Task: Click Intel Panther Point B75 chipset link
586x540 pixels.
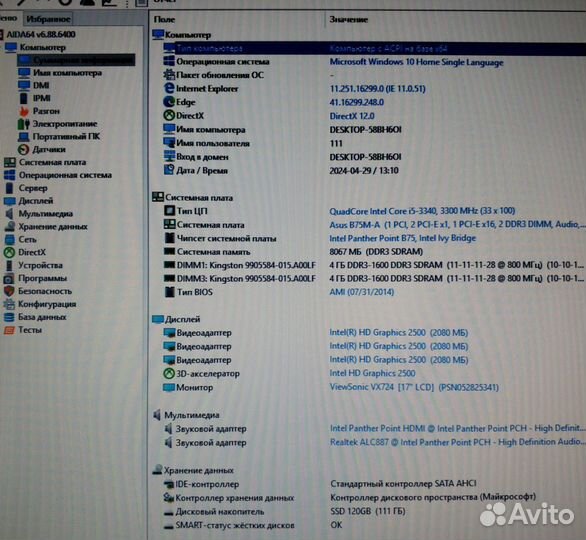Action: (x=403, y=238)
